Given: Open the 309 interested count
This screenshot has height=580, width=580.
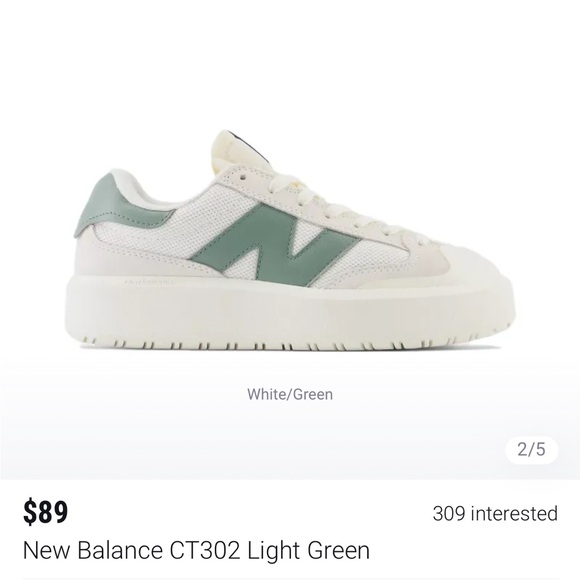Looking at the screenshot, I should [x=495, y=513].
